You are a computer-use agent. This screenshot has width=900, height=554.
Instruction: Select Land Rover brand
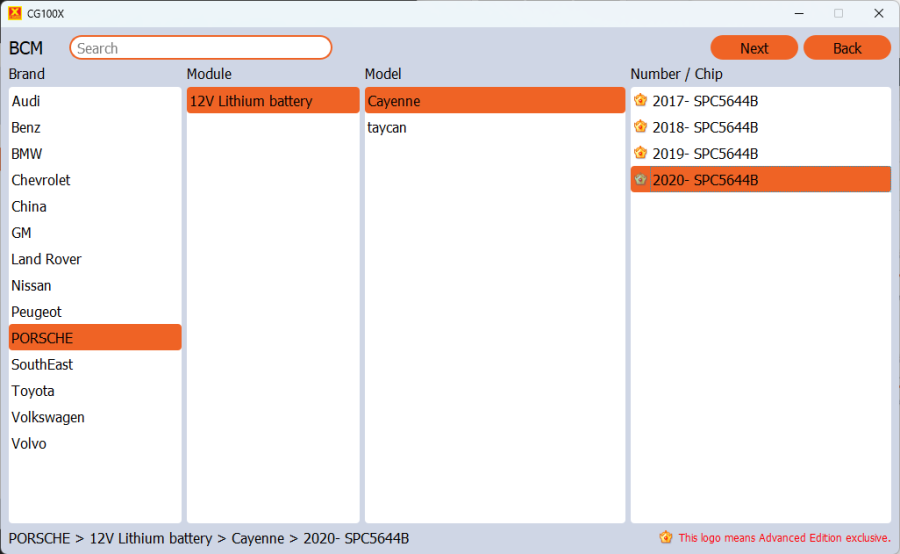[46, 259]
